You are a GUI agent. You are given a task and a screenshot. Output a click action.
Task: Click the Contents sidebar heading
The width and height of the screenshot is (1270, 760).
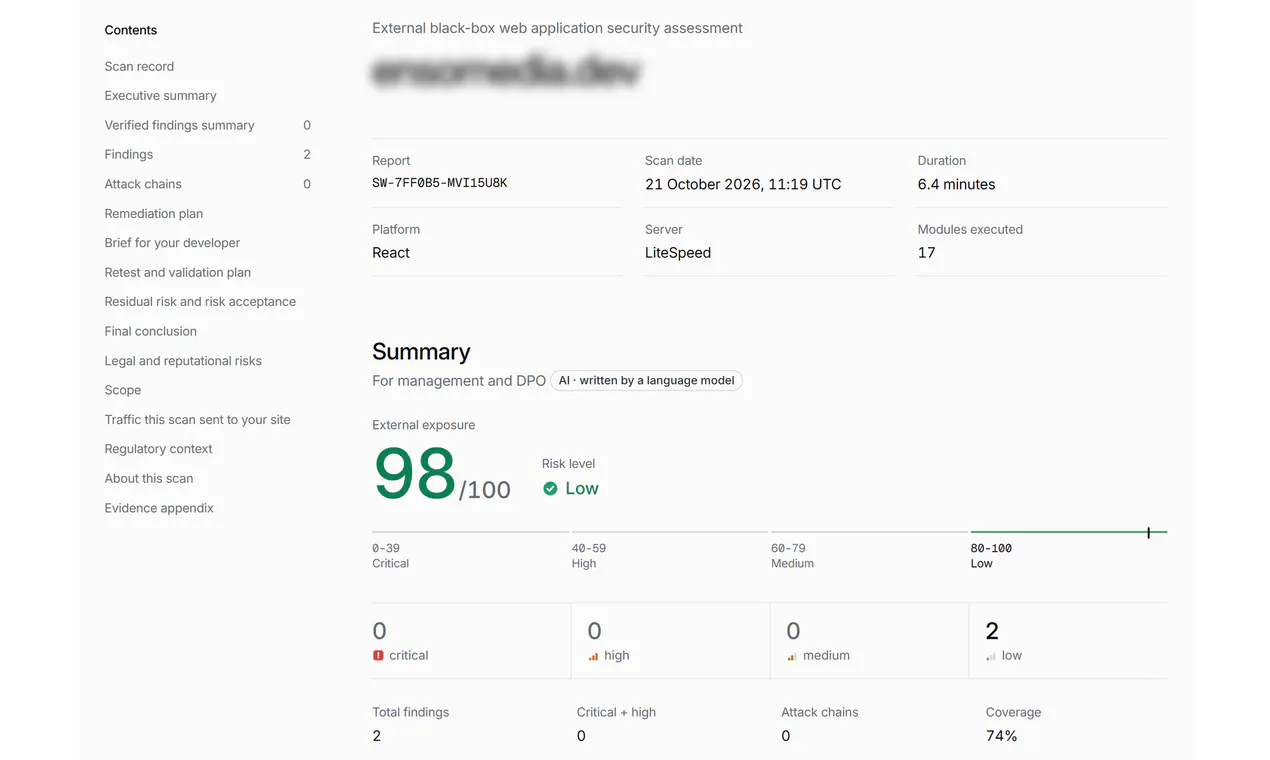point(131,30)
